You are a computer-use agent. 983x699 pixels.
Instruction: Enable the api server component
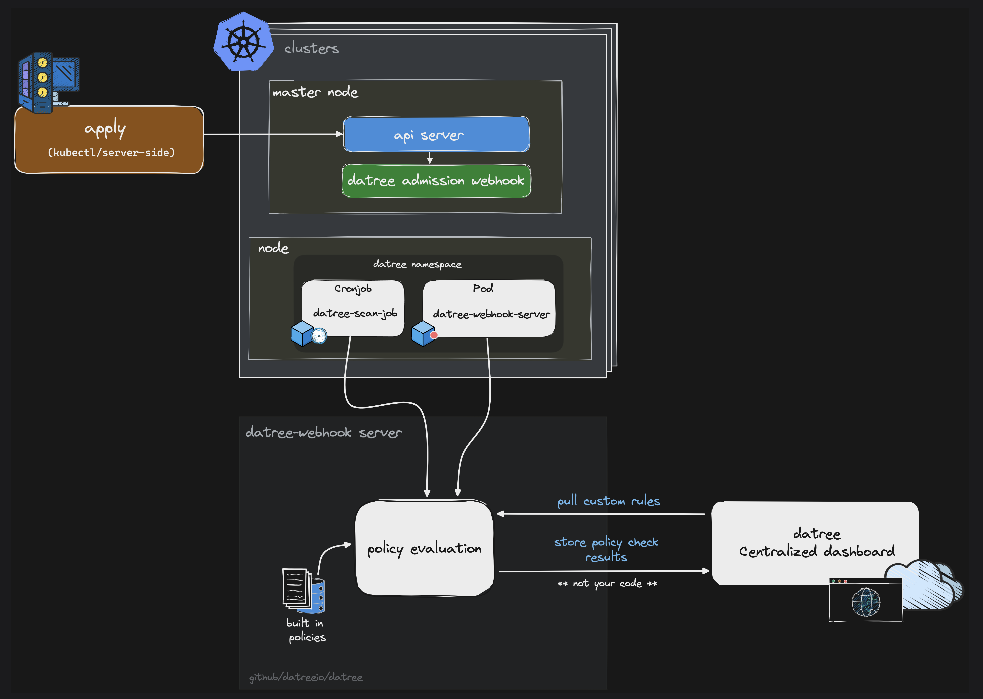tap(436, 134)
